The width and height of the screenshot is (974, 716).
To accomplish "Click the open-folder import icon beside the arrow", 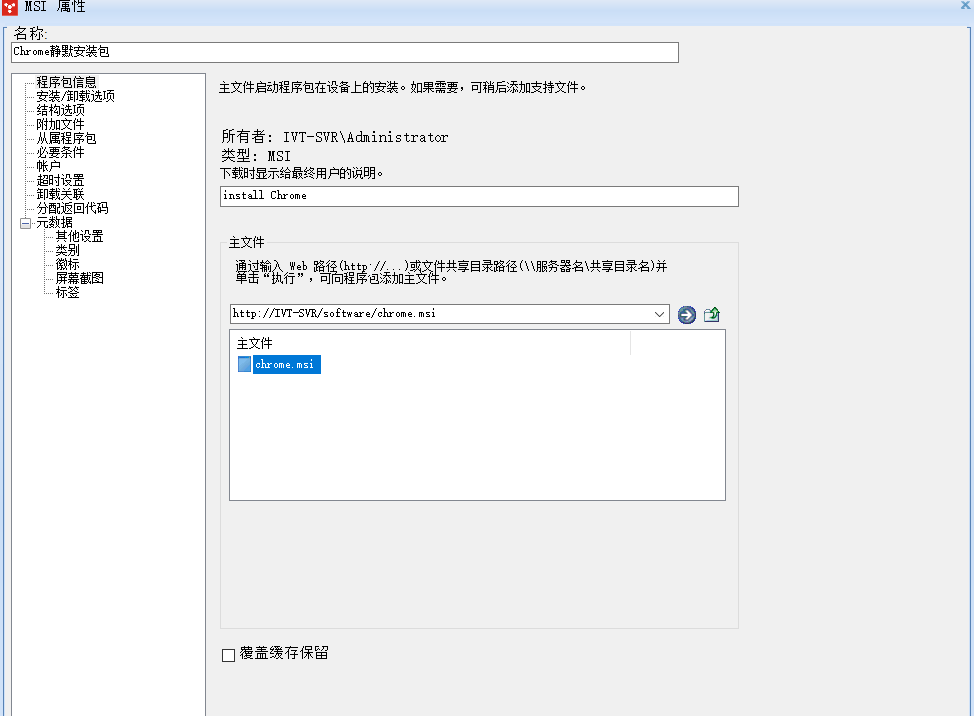I will 711,314.
